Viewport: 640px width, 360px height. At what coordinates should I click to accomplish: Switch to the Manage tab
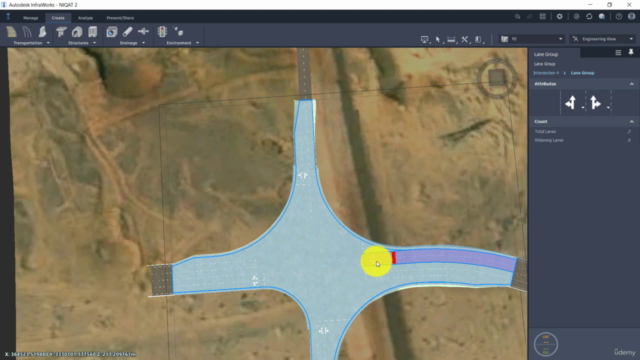click(31, 18)
